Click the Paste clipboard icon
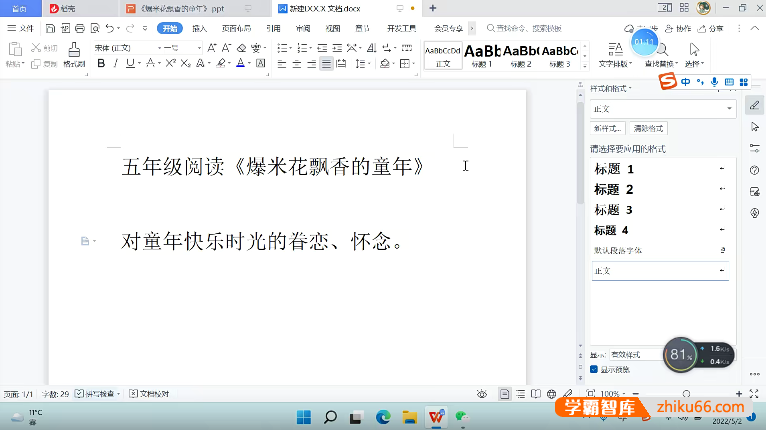766x430 pixels. (15, 49)
